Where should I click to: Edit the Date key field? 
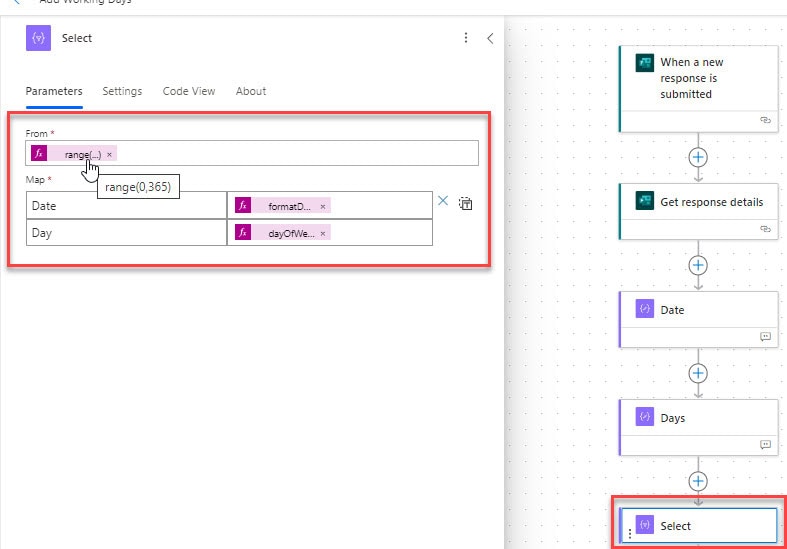(x=126, y=206)
